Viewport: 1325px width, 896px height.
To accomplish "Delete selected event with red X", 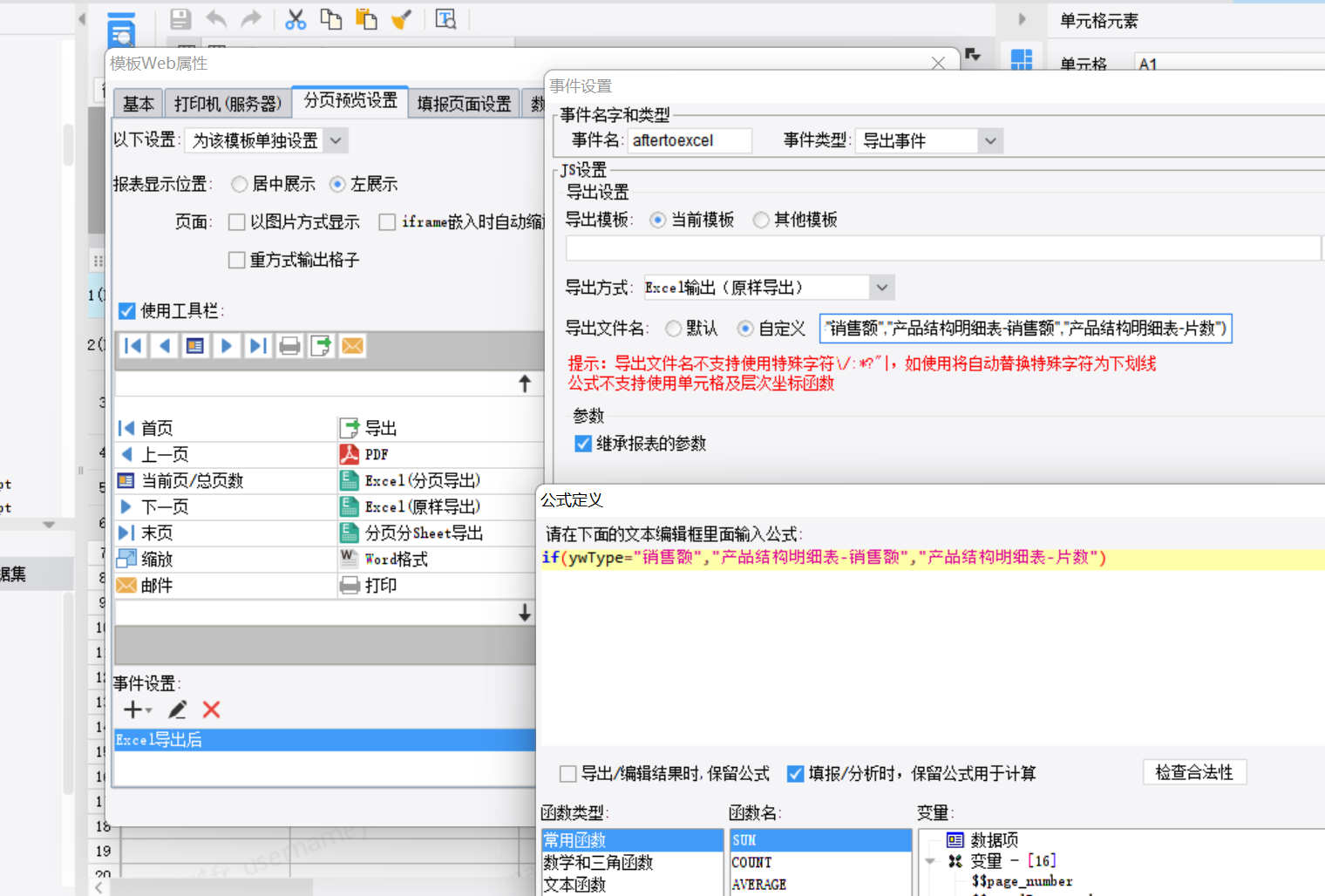I will (211, 709).
